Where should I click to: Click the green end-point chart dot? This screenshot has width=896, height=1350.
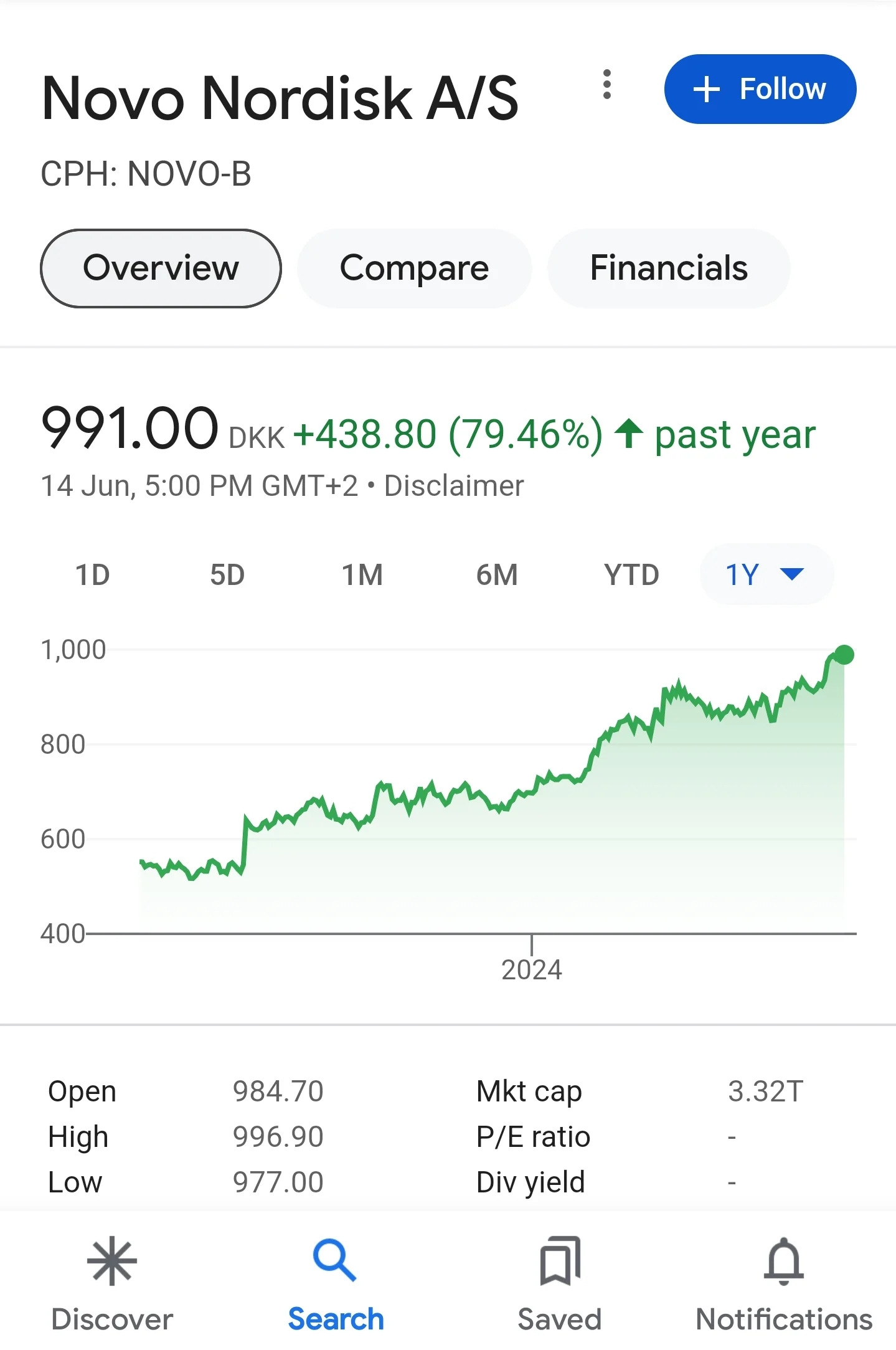[x=844, y=655]
